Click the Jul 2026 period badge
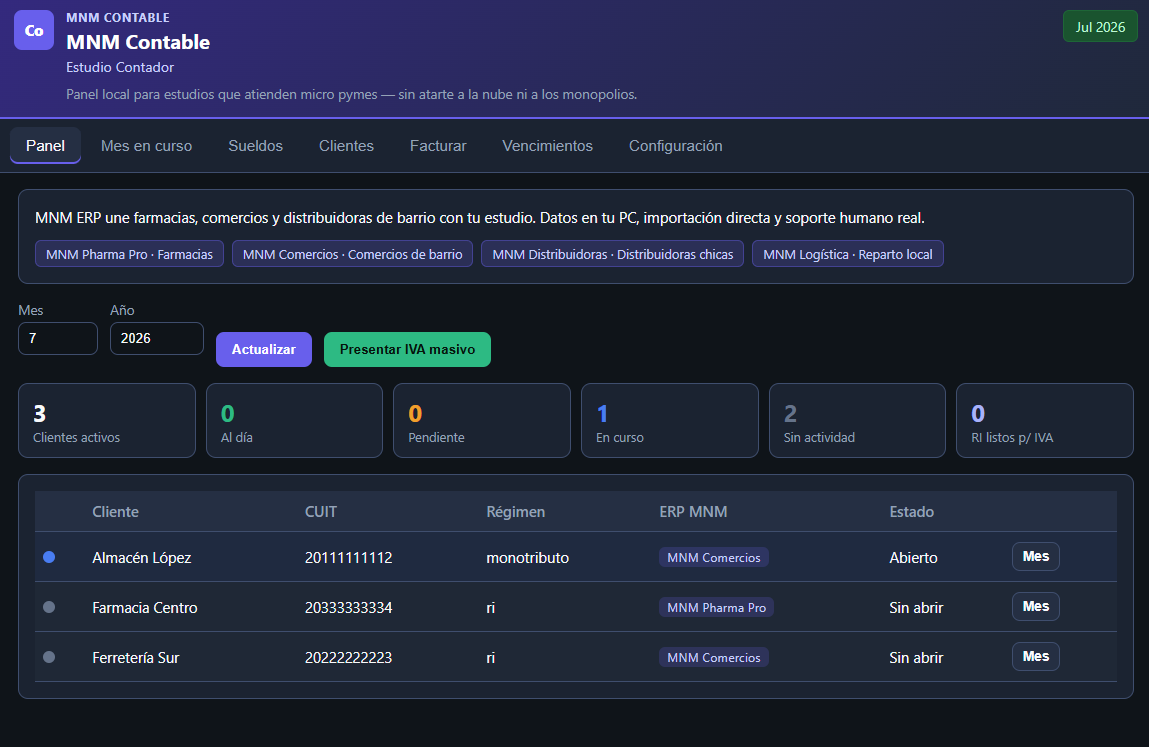1149x747 pixels. pyautogui.click(x=1100, y=27)
